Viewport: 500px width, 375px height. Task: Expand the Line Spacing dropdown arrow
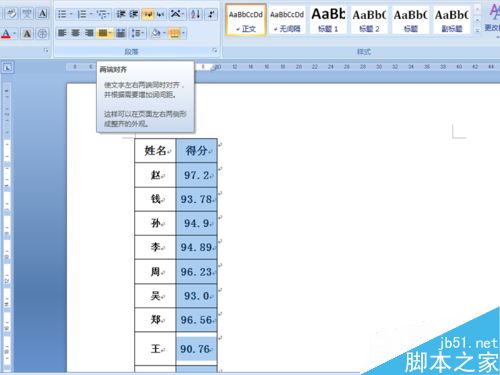coord(144,33)
